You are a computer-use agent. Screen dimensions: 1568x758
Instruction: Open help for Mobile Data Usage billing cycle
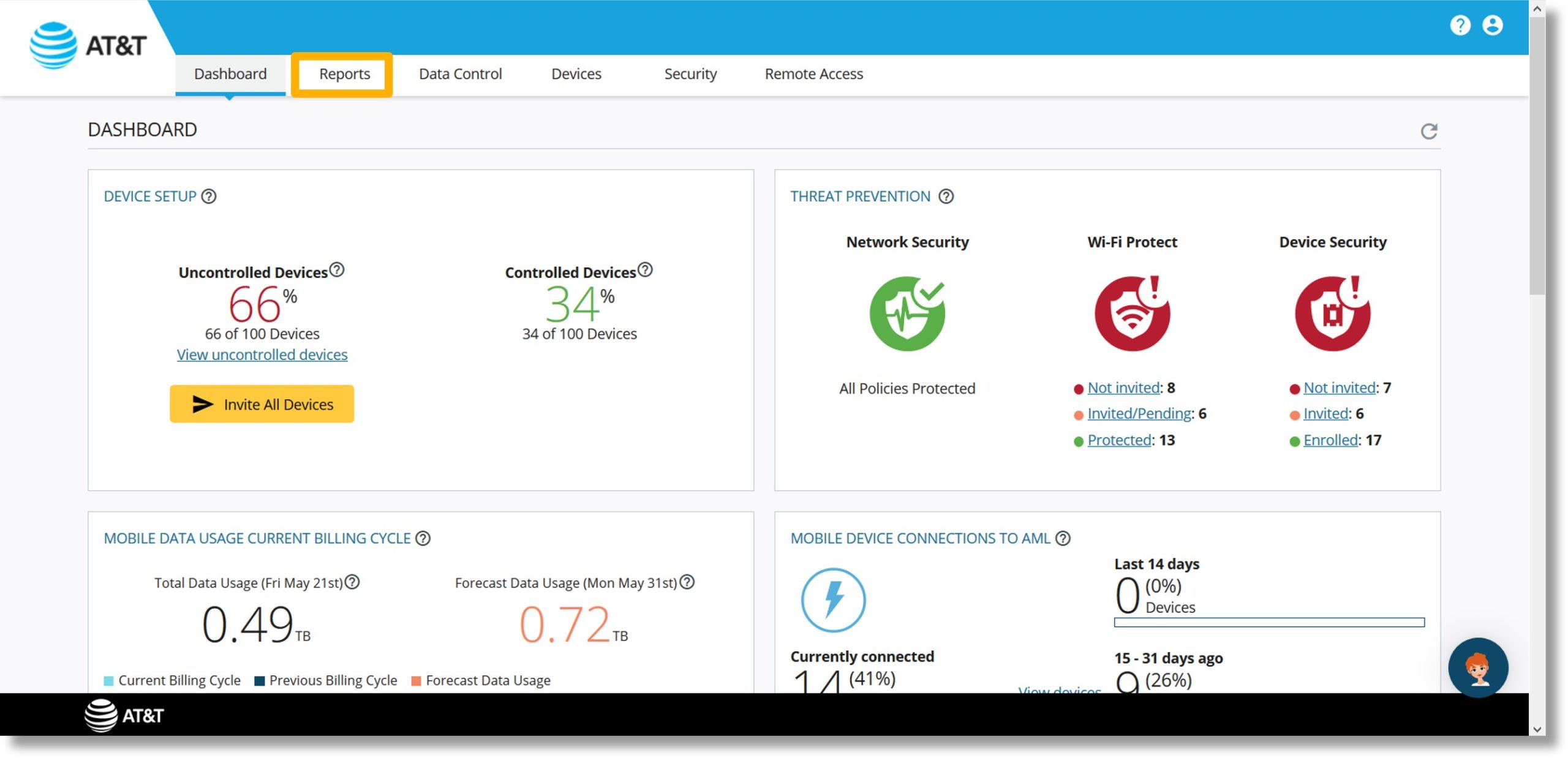(423, 538)
